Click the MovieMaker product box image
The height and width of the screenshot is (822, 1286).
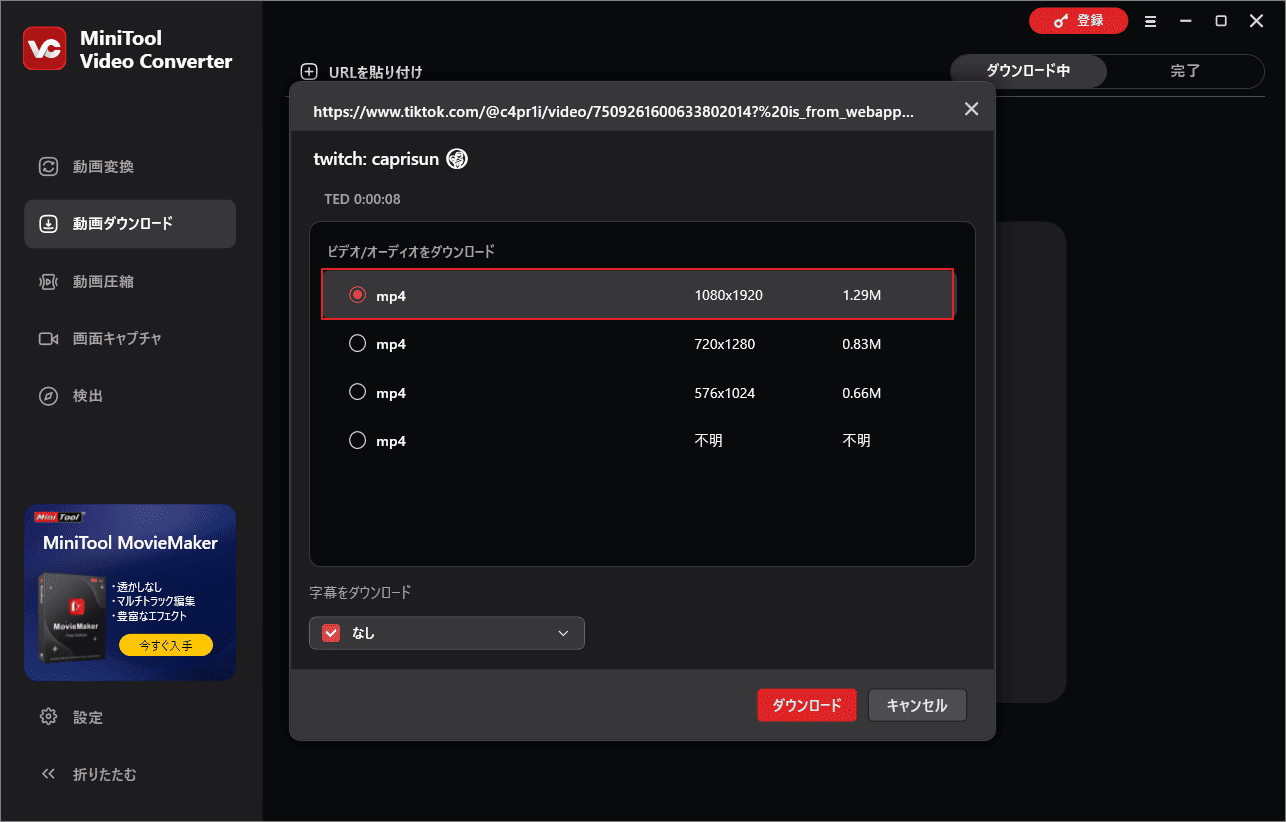point(72,617)
